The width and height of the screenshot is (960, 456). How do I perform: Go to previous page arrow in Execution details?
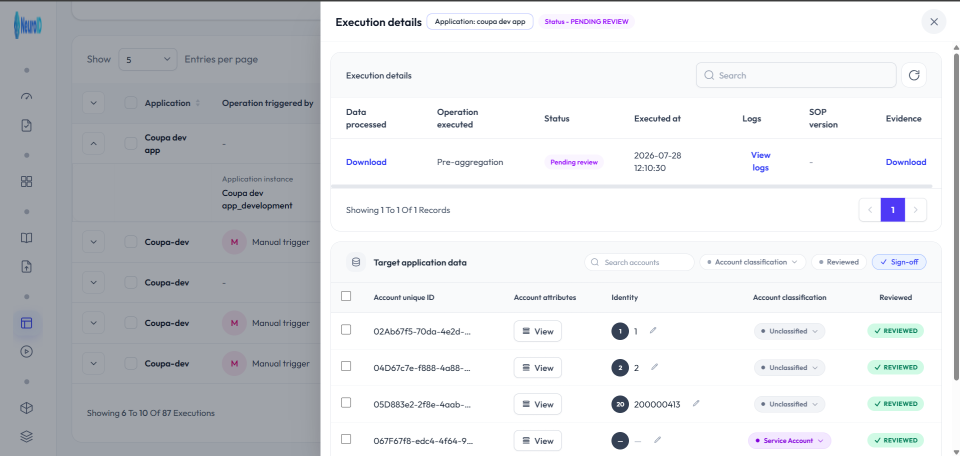[870, 210]
